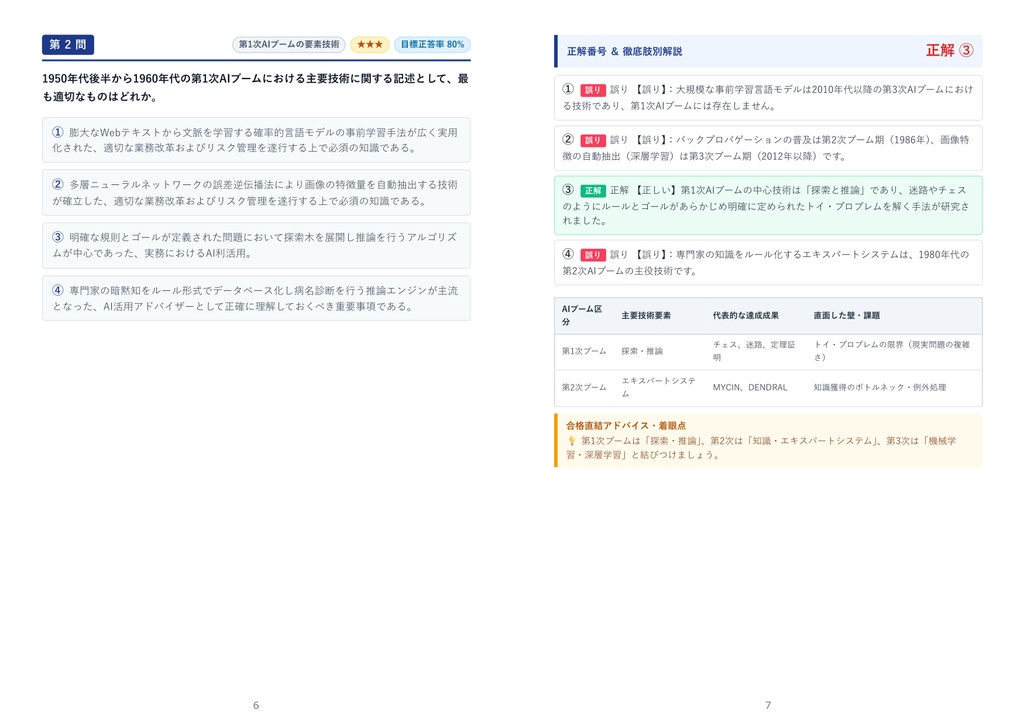Click the highlighted explanation ③ about 探索と推論
Image resolution: width=1024 pixels, height=727 pixels.
click(x=768, y=205)
